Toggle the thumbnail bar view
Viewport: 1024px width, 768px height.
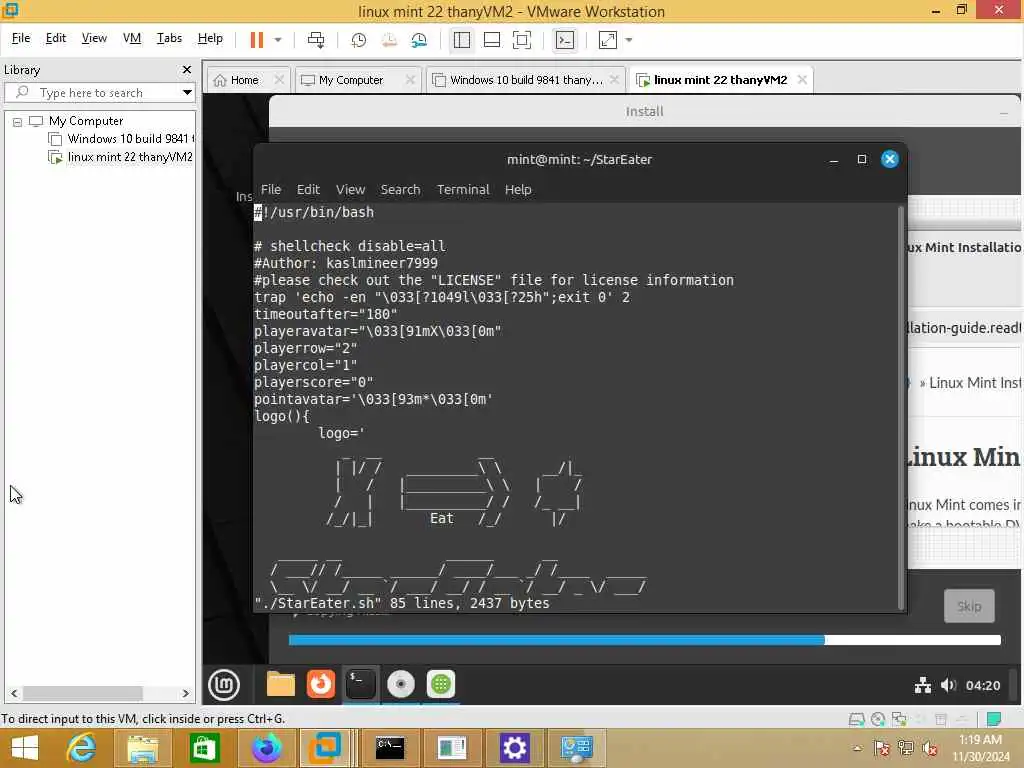coord(492,40)
